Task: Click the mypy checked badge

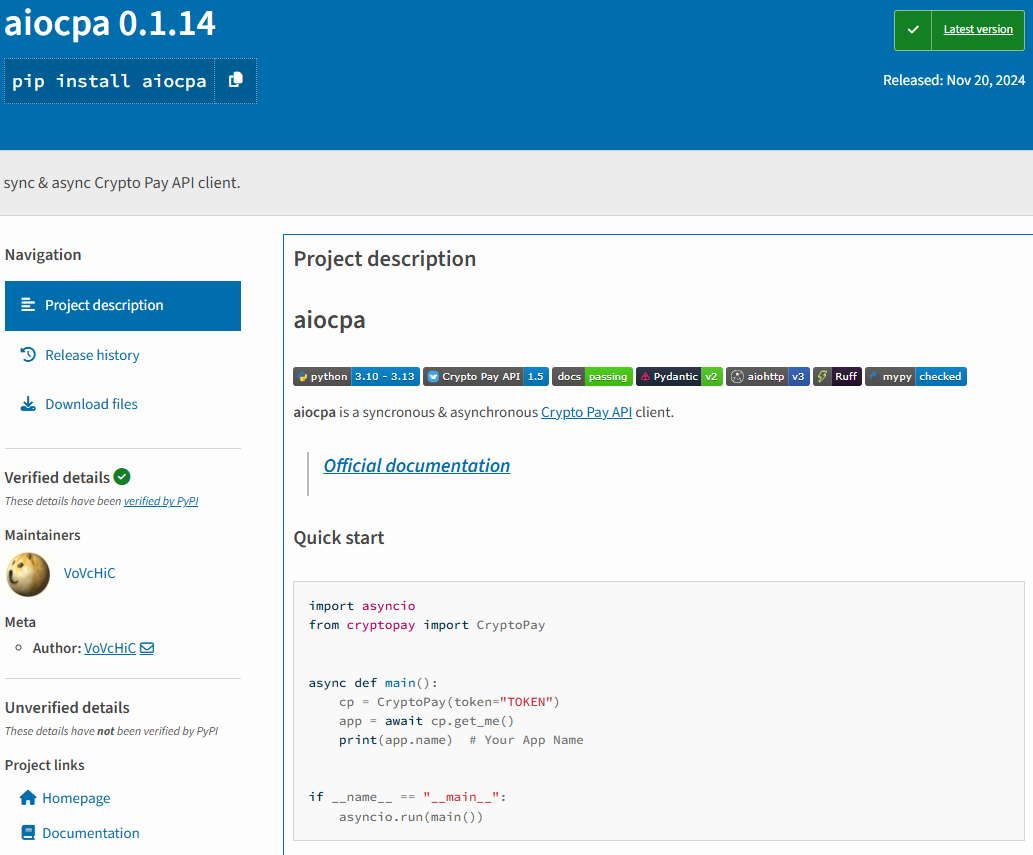Action: [x=915, y=376]
